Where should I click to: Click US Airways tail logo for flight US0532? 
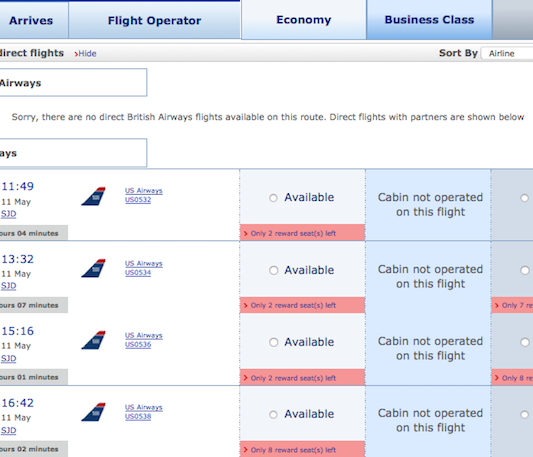[x=93, y=196]
